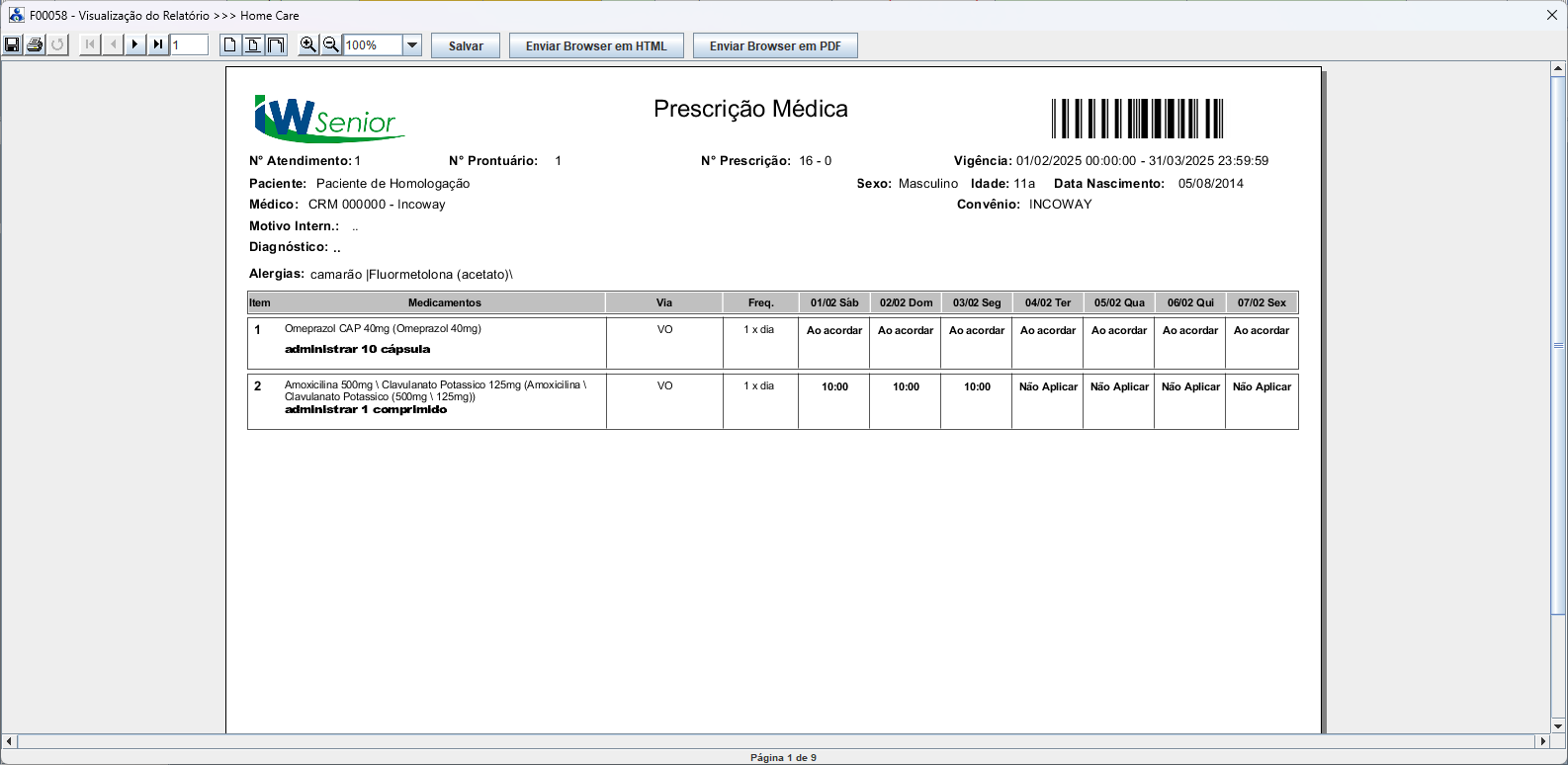Click the save (floppy disk) toolbar icon
1568x765 pixels.
(12, 44)
